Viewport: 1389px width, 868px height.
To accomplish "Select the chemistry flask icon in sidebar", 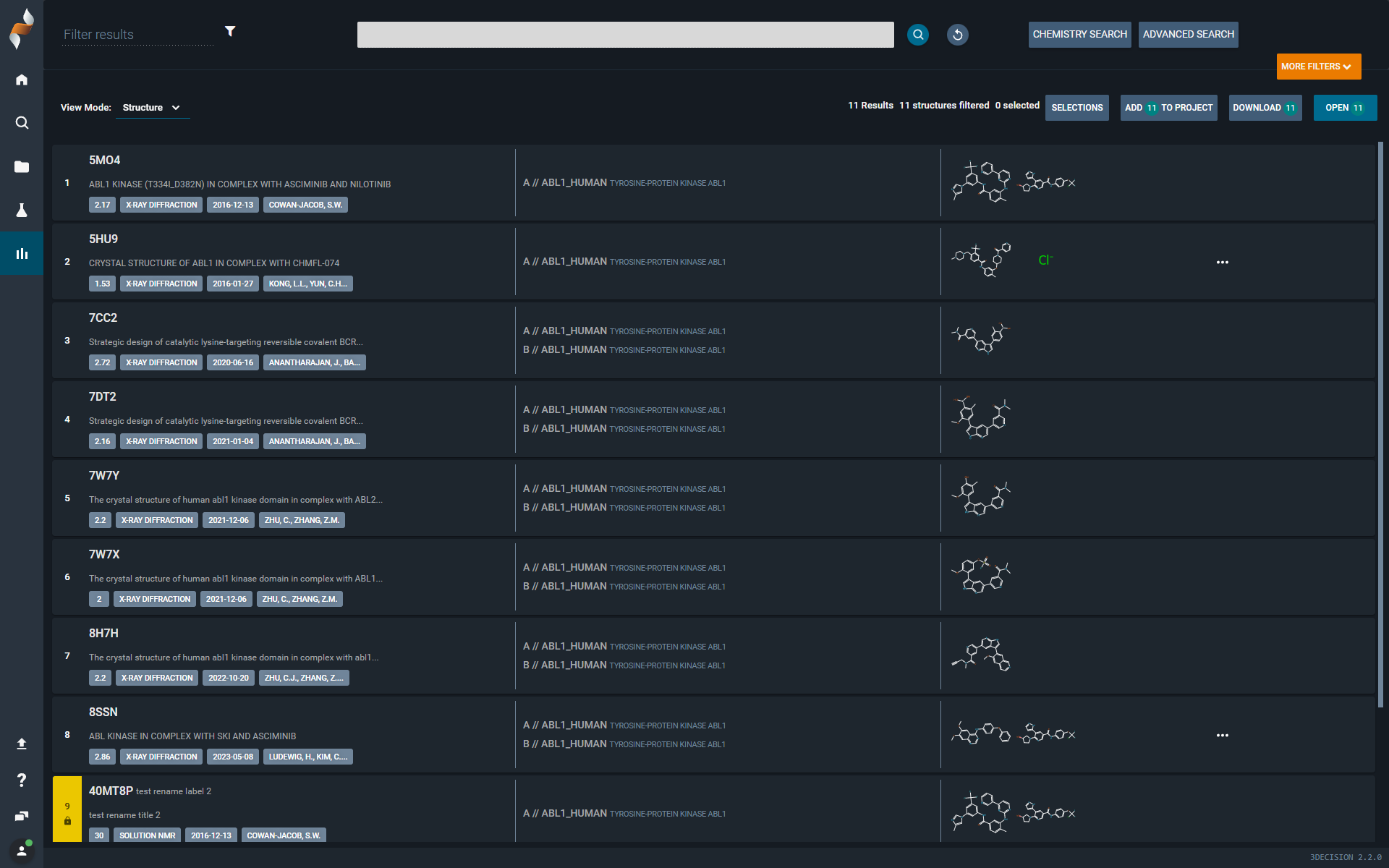I will 22,210.
